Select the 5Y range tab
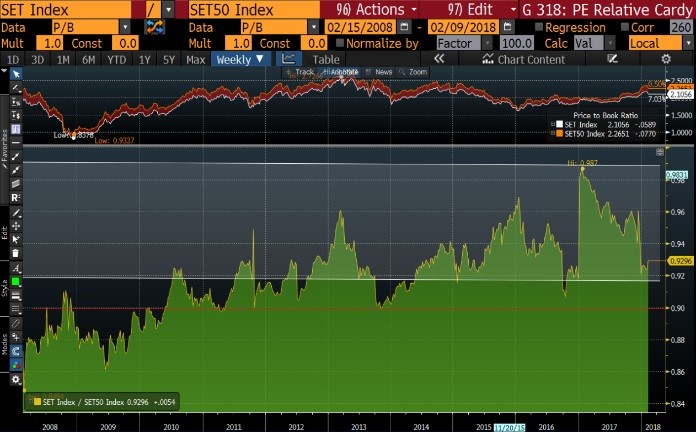This screenshot has height=432, width=696. point(169,59)
